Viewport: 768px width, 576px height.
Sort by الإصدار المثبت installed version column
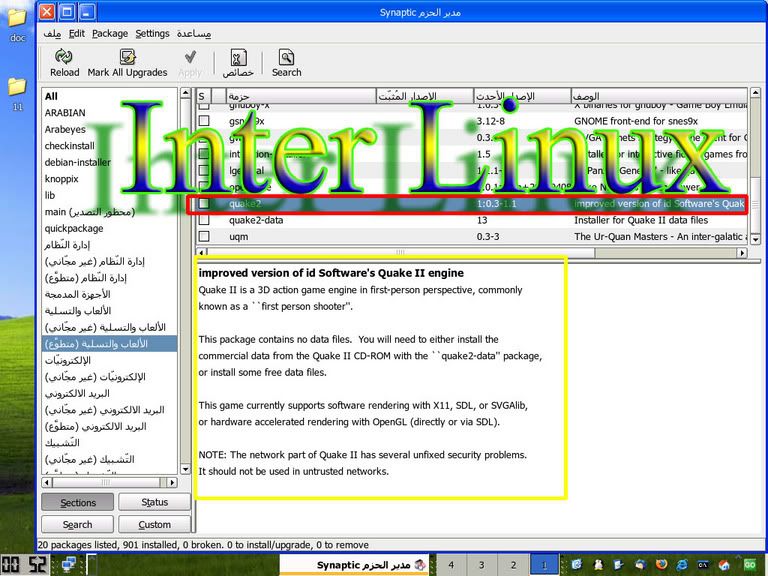point(425,96)
